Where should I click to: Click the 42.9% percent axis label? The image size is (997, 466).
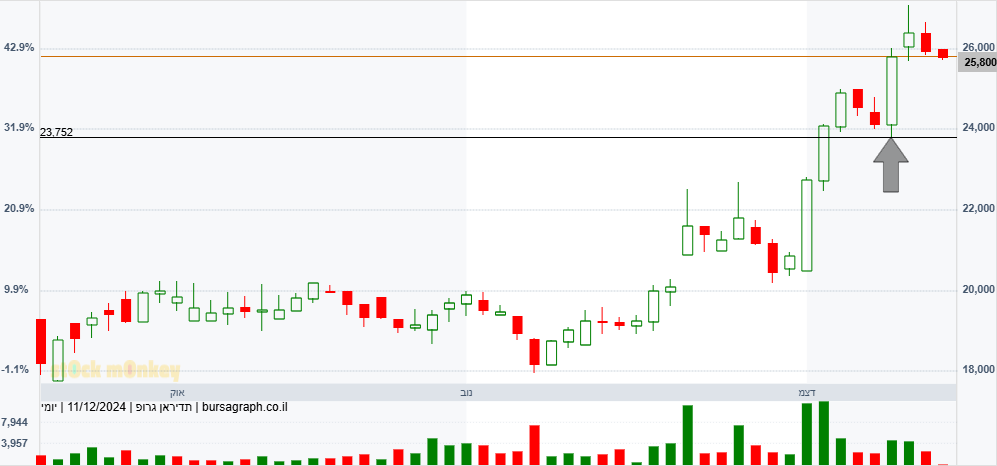(19, 48)
